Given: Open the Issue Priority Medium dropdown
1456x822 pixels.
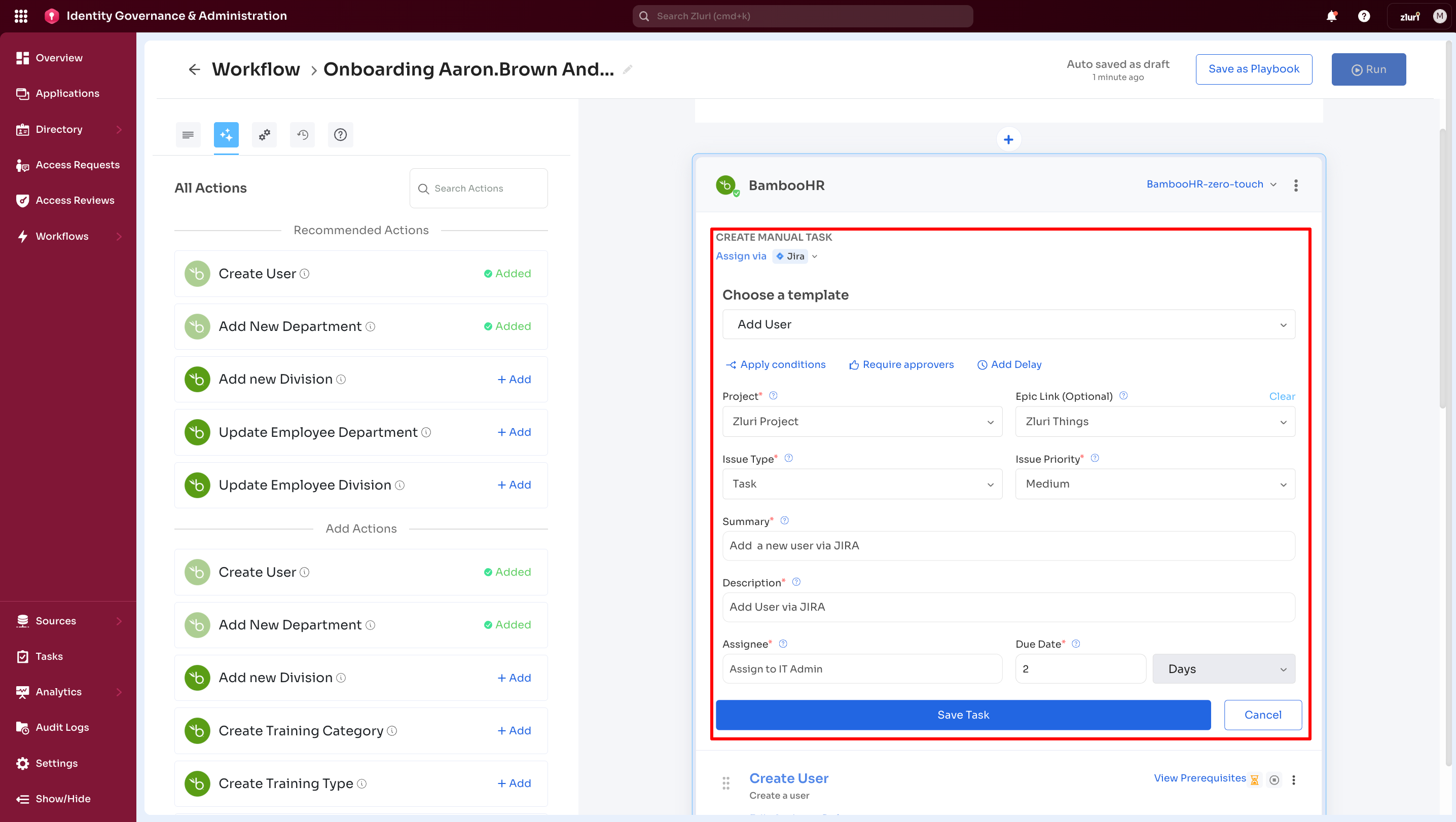Looking at the screenshot, I should [x=1155, y=483].
